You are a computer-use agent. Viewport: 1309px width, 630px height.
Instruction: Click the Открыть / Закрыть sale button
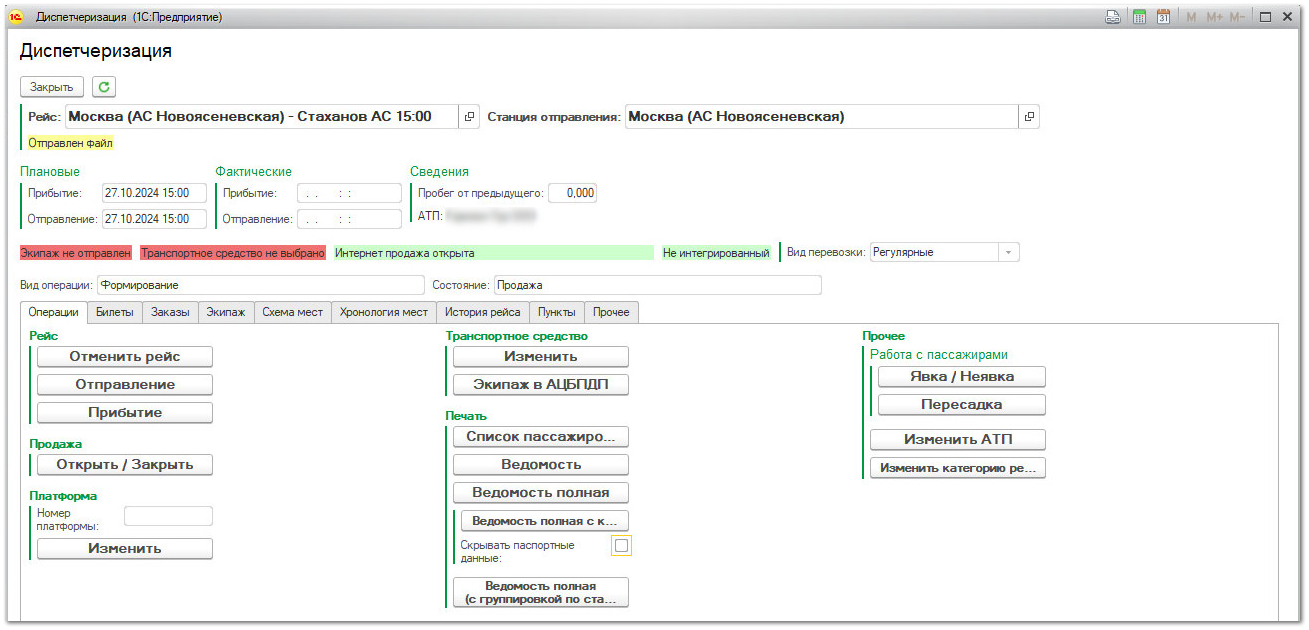point(124,464)
